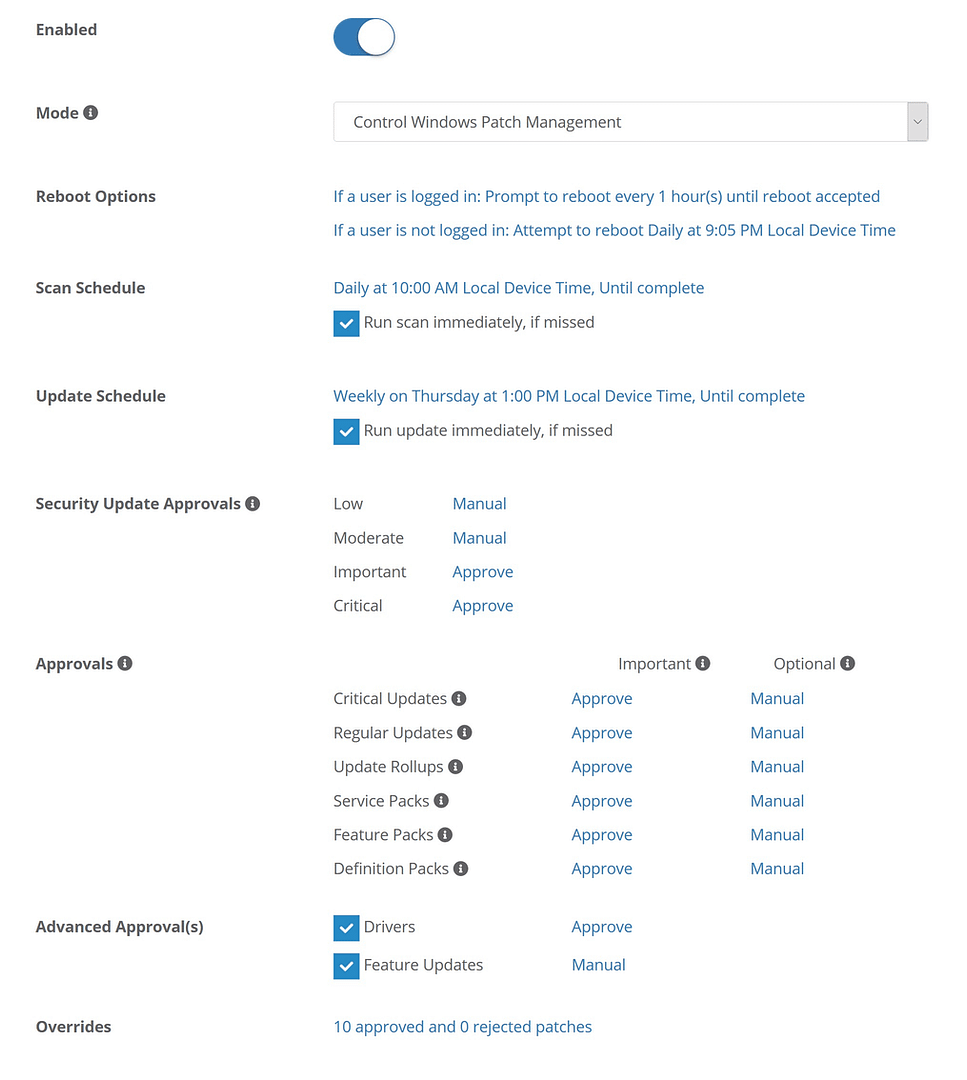
Task: Open the Mode info tooltip icon
Action: 91,112
